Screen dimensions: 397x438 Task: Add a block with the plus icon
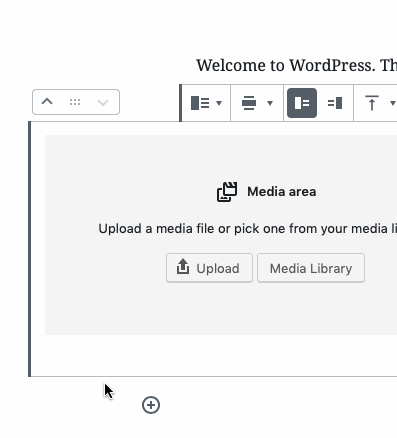151,405
